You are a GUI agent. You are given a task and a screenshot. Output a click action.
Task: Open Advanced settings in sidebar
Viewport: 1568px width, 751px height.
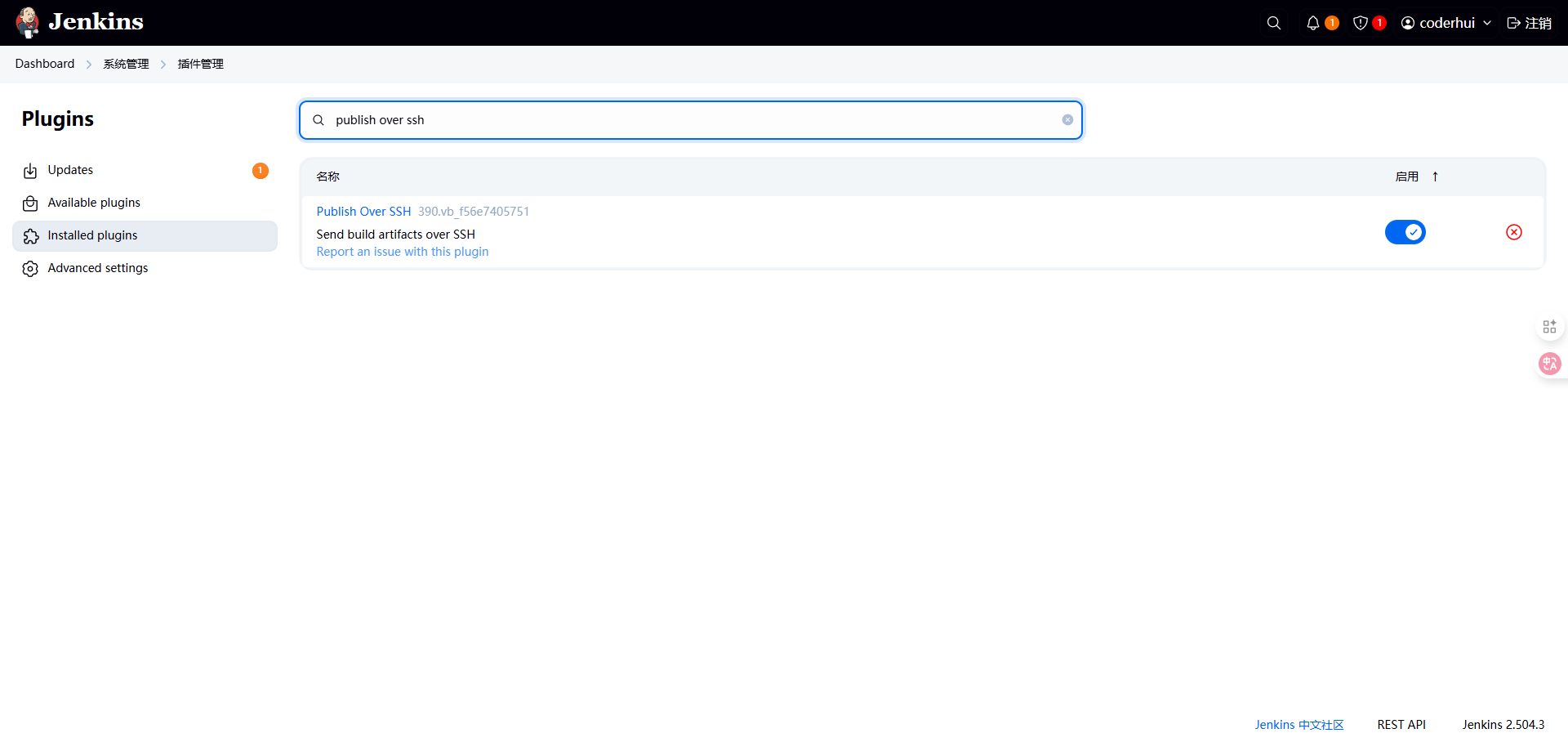click(x=98, y=268)
